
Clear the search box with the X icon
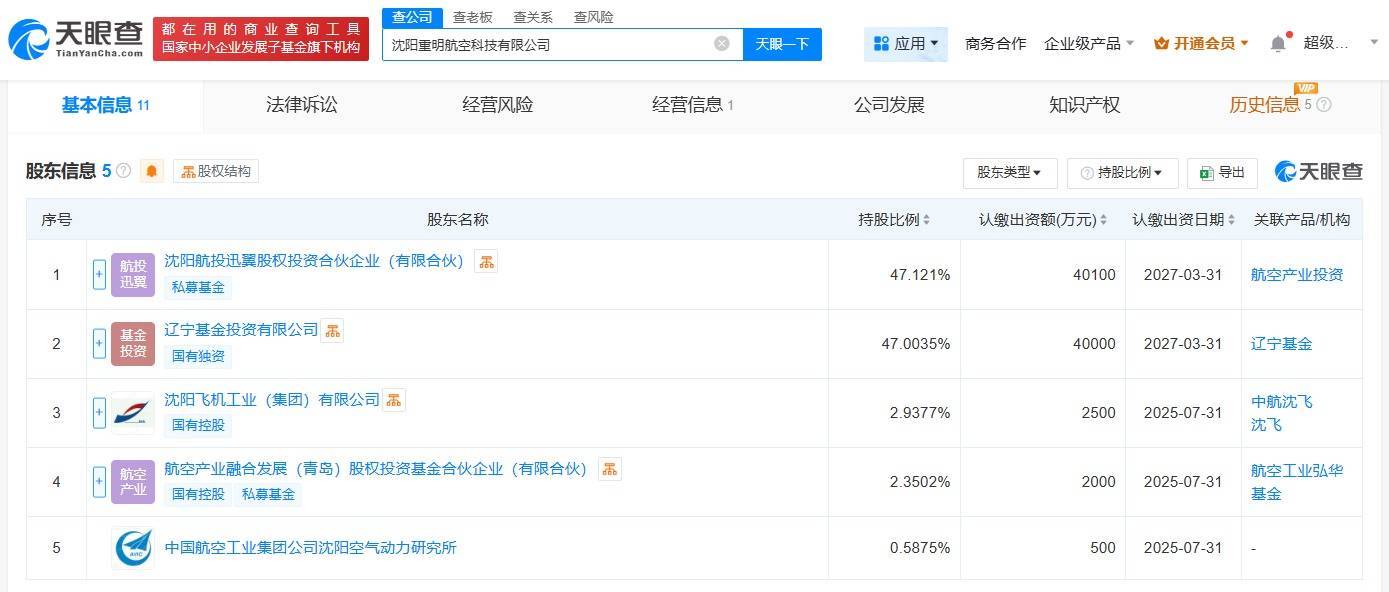(x=722, y=44)
